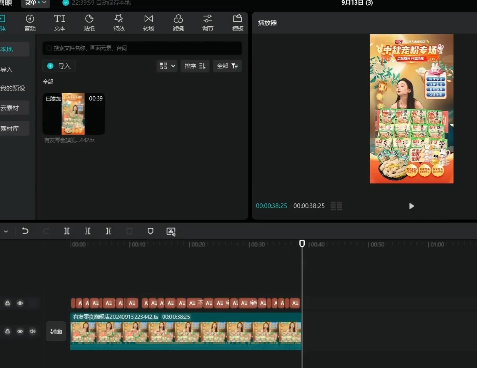Open Cloud Materials in left sidebar
Image resolution: width=477 pixels, height=368 pixels.
point(14,108)
